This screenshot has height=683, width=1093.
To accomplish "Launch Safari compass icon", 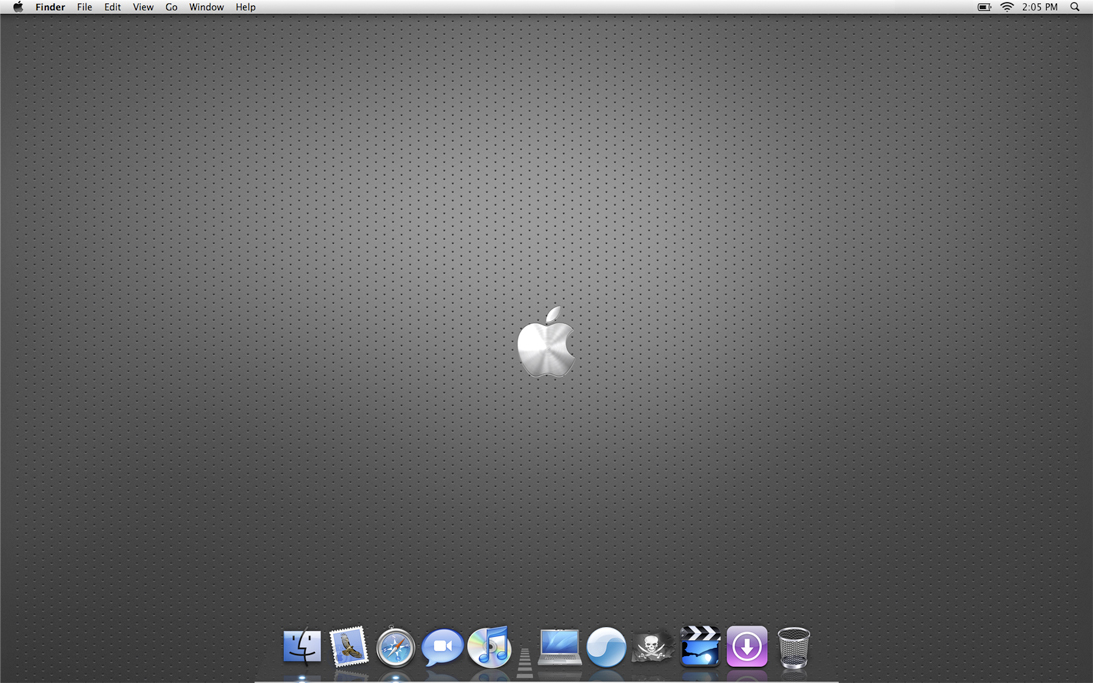I will click(x=395, y=647).
